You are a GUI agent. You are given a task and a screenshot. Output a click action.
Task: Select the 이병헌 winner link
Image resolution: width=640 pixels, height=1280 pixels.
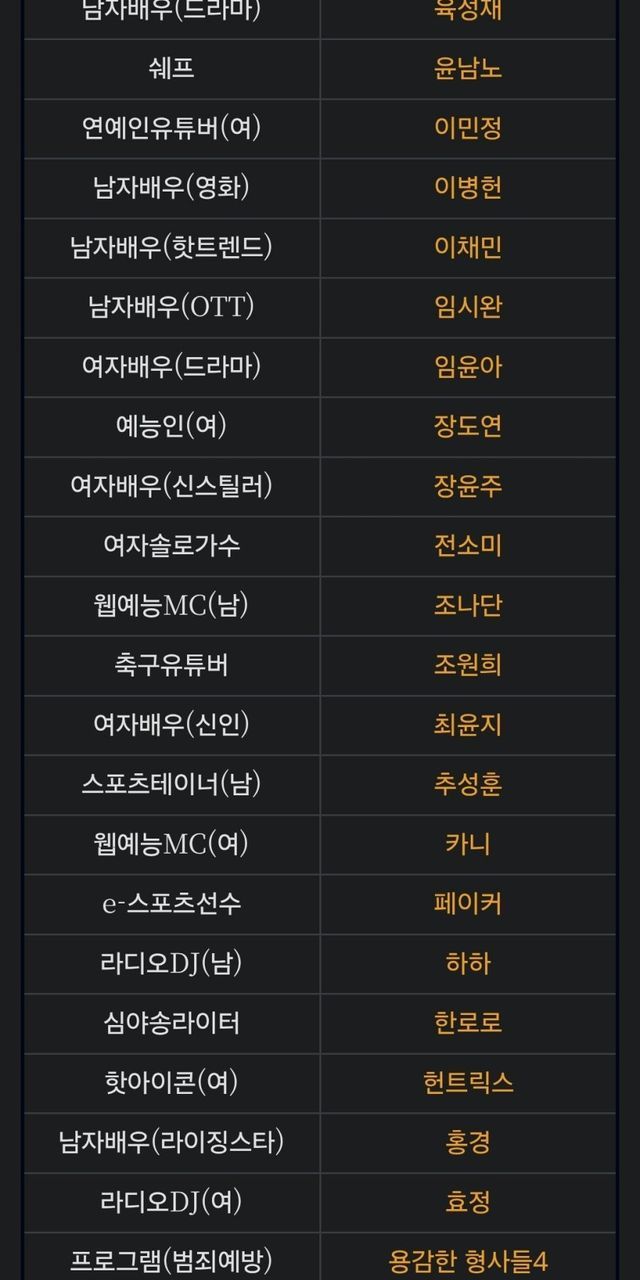tap(468, 187)
